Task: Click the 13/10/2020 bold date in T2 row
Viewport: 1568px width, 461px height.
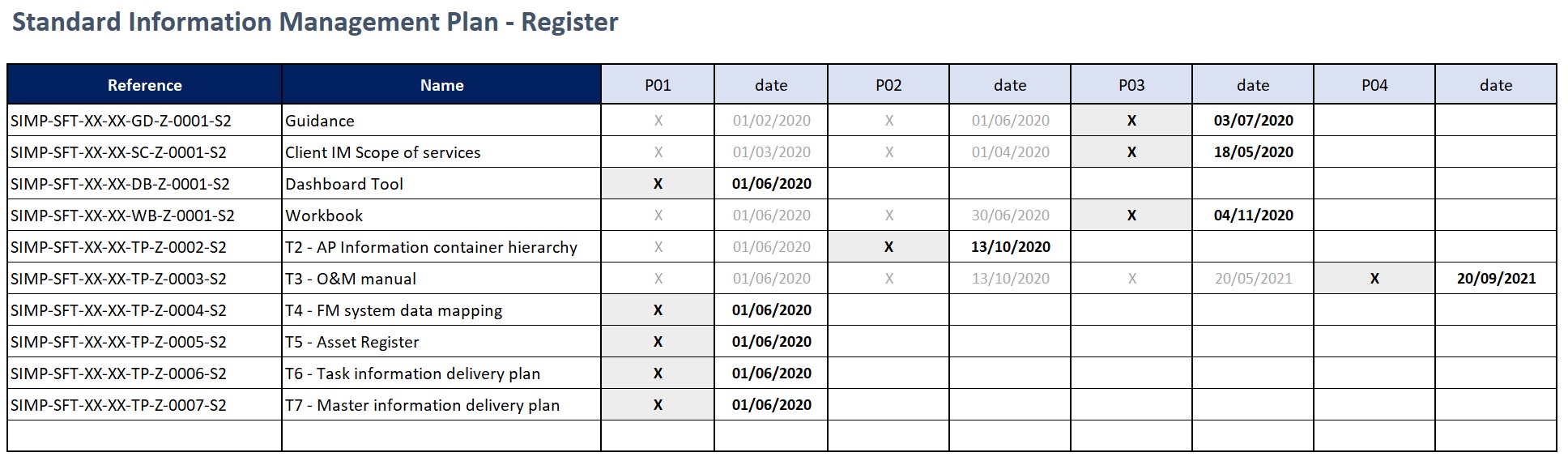Action: click(x=1010, y=247)
